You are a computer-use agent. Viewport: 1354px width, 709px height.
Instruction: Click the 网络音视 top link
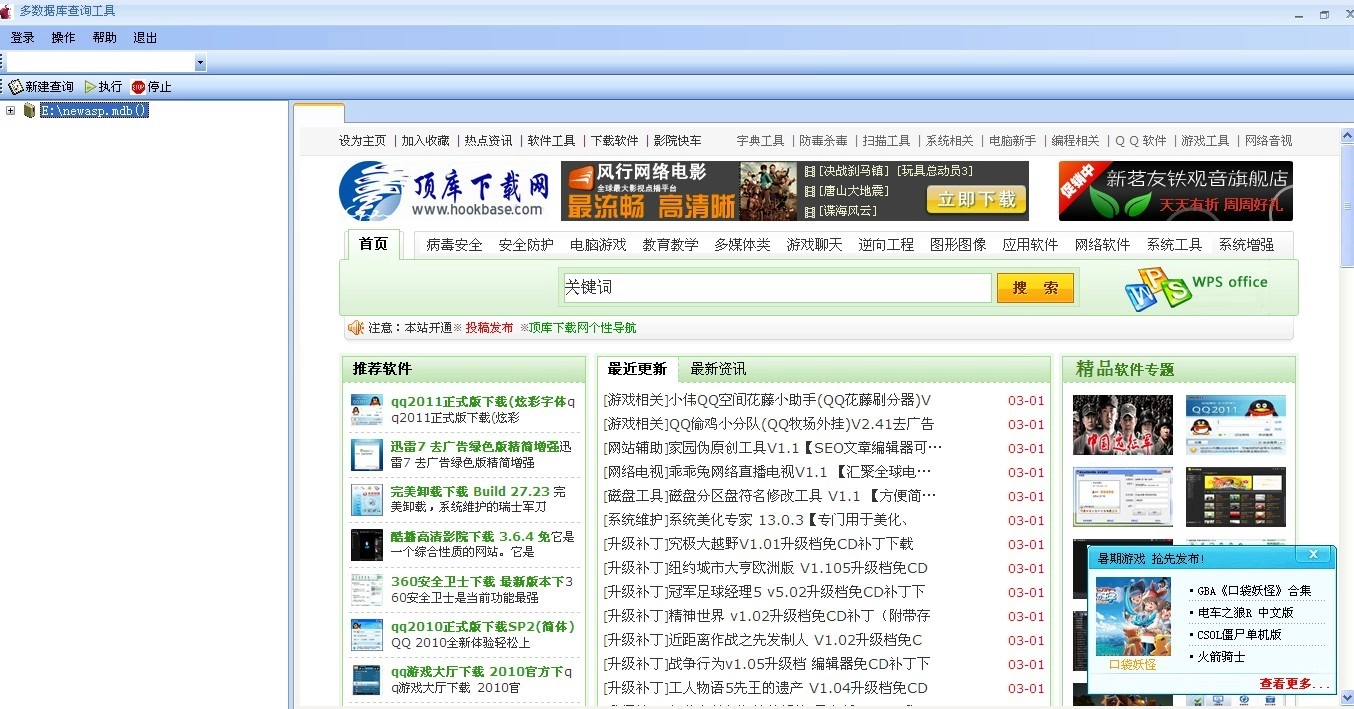(1268, 141)
